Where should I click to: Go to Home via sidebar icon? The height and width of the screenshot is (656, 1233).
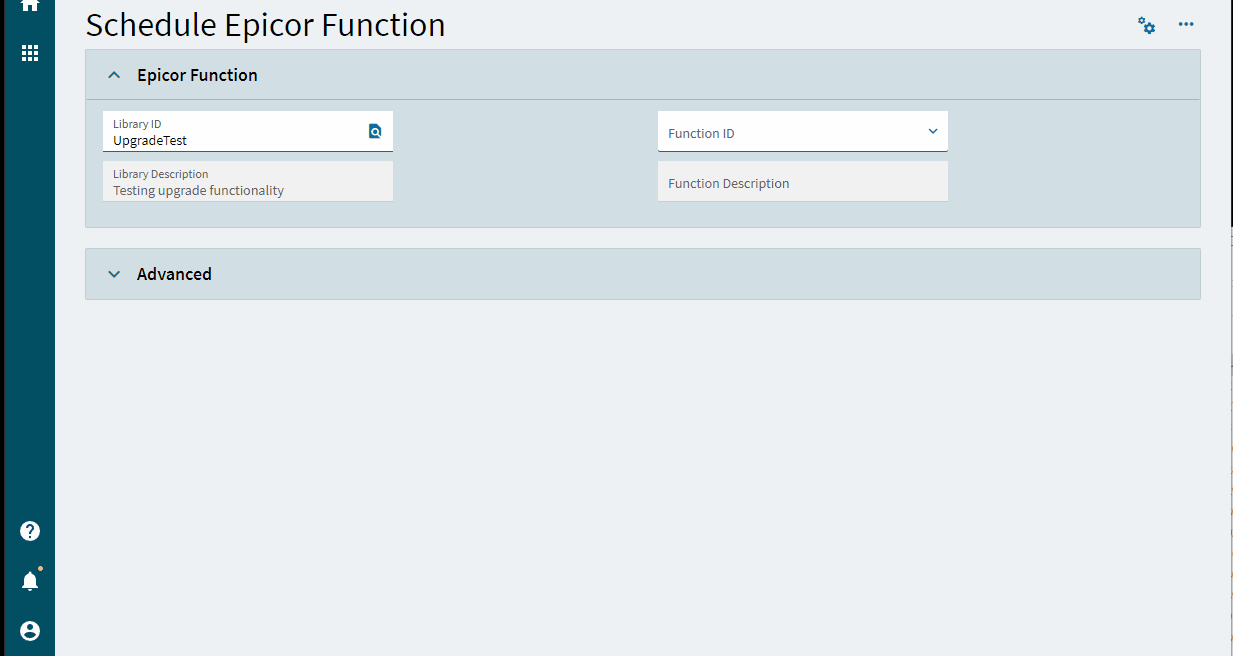coord(30,5)
